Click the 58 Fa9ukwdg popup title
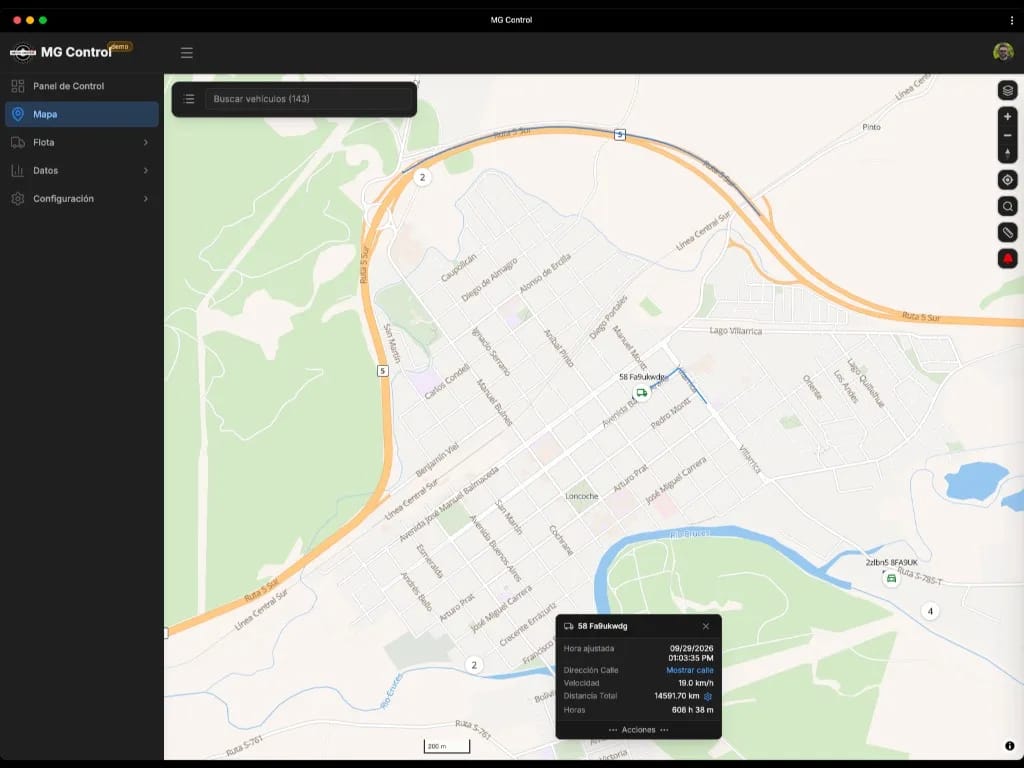 coord(602,626)
